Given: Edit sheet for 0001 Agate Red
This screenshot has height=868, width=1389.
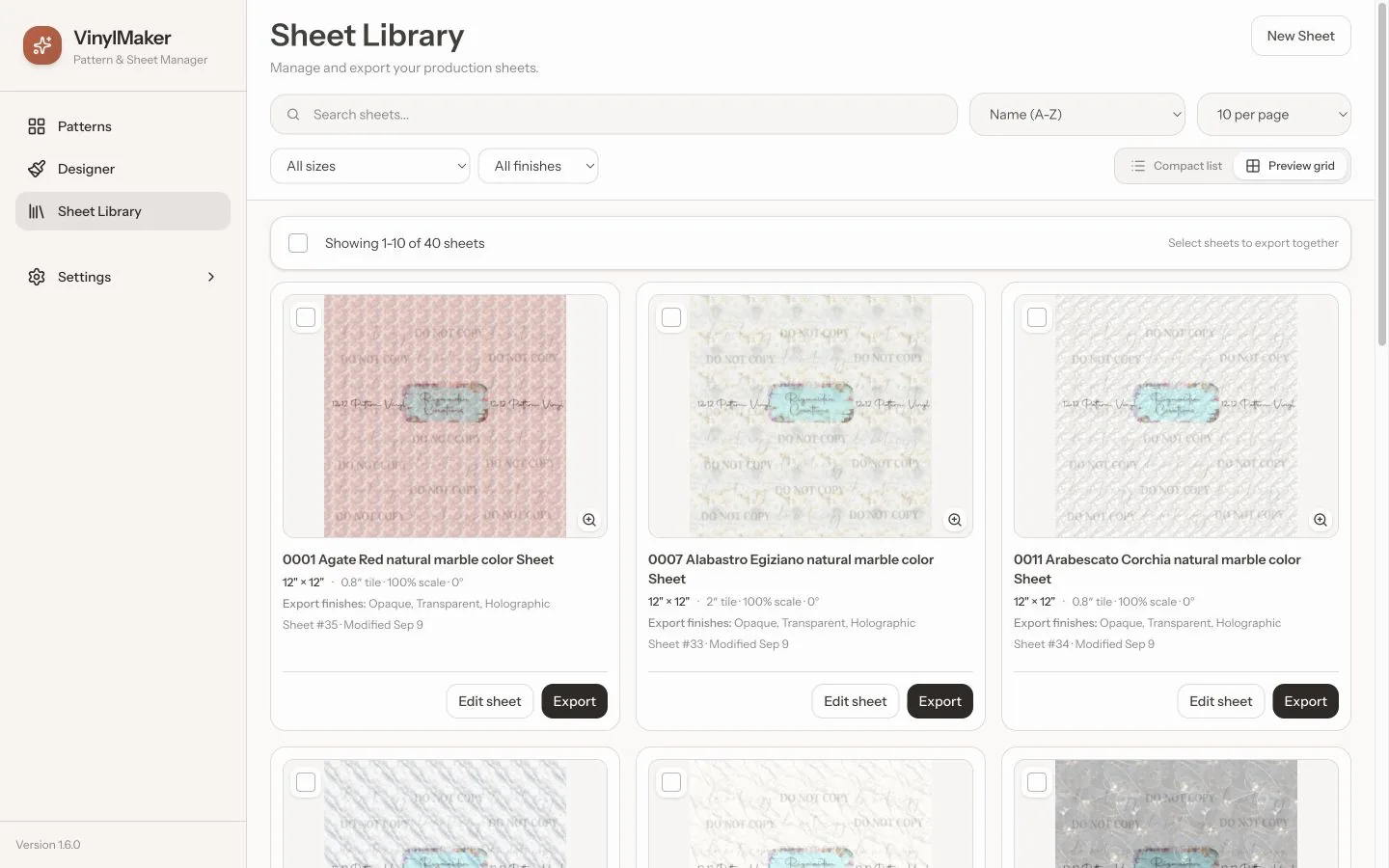Looking at the screenshot, I should [x=489, y=701].
